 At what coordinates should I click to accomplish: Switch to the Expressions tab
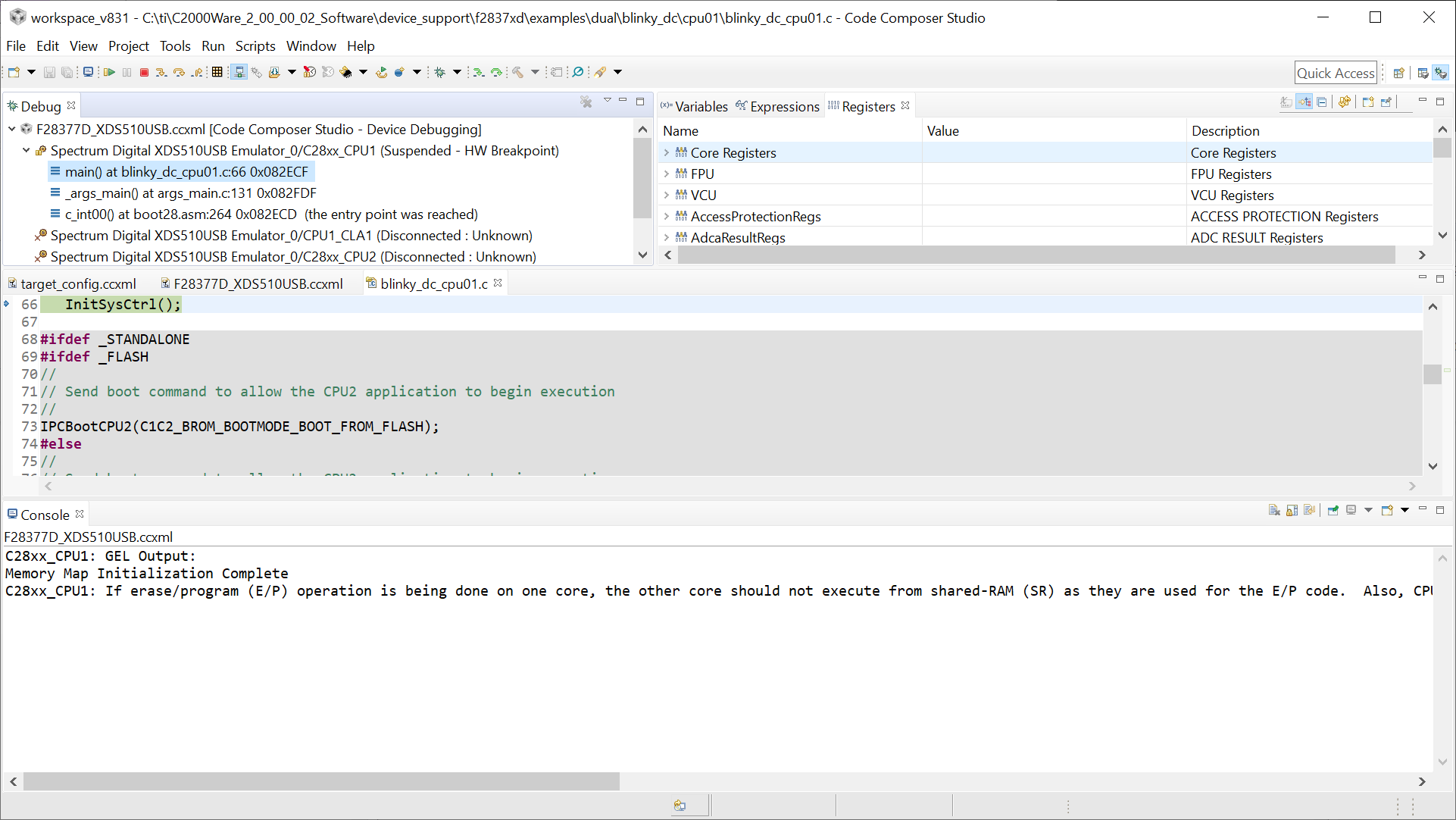tap(778, 106)
